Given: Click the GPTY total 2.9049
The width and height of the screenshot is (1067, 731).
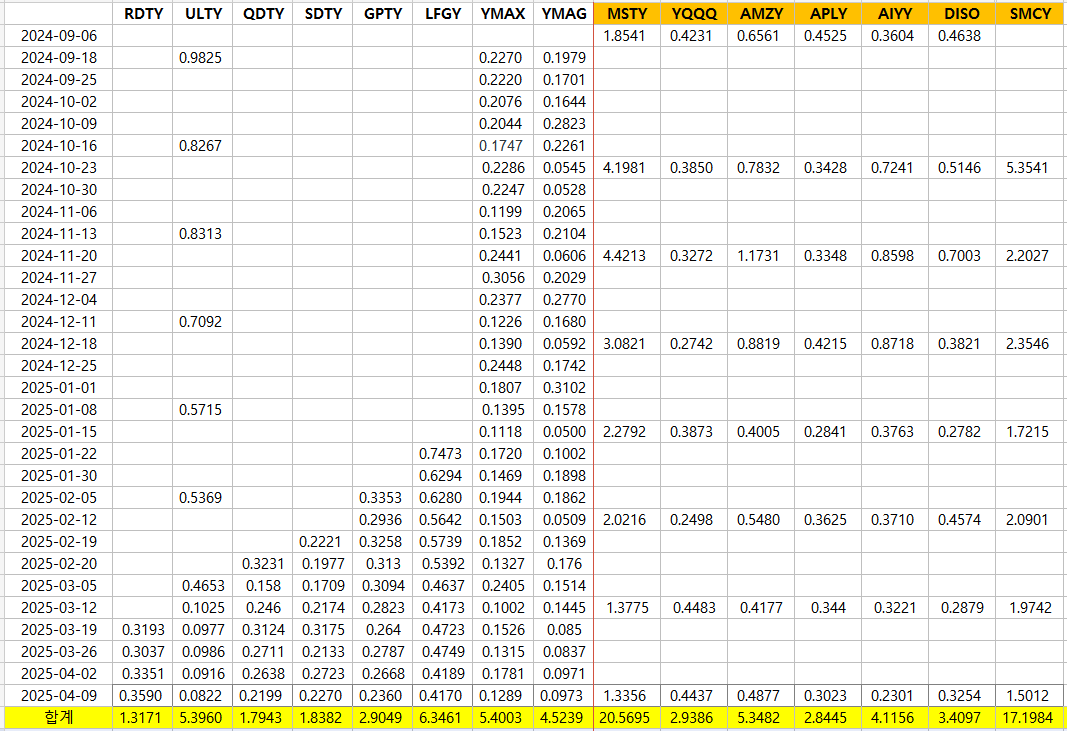Looking at the screenshot, I should point(382,717).
